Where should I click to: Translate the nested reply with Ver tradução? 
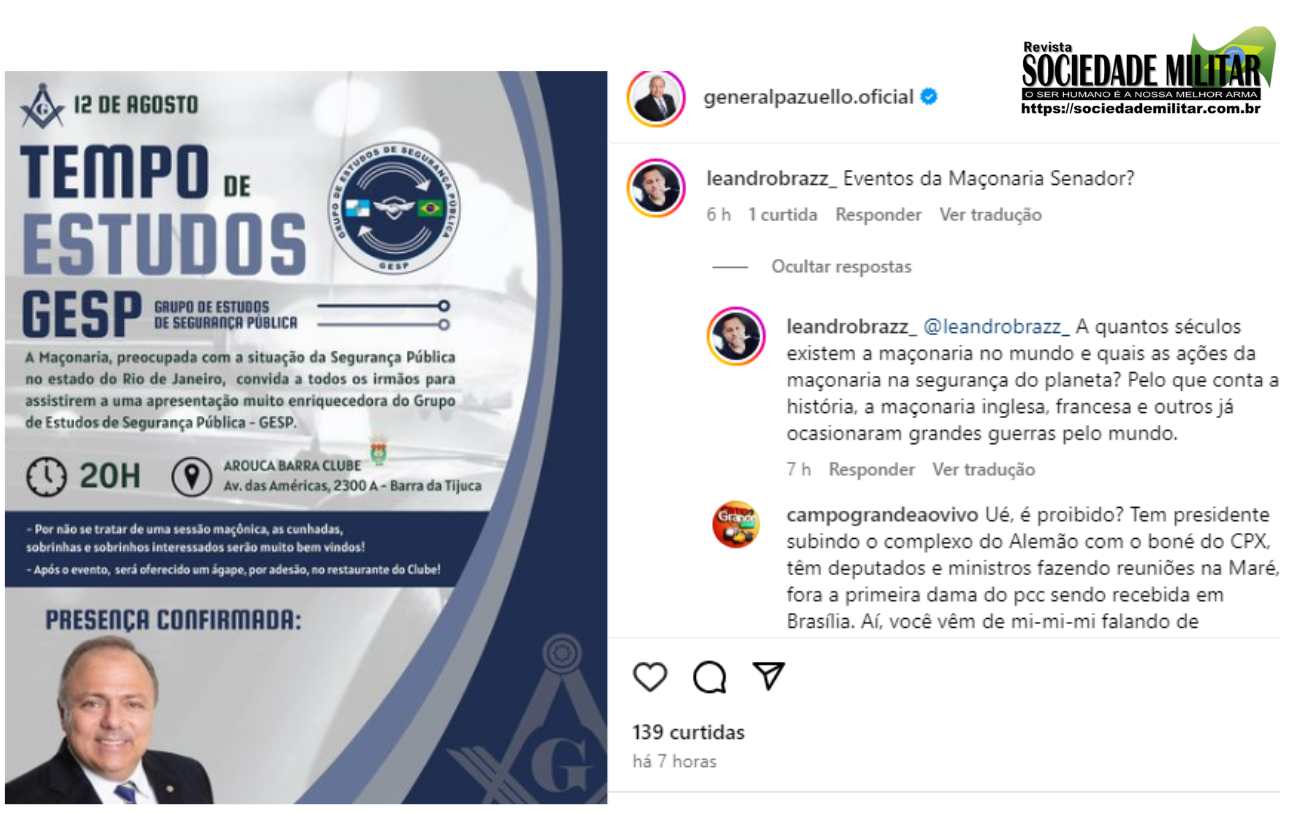(984, 469)
